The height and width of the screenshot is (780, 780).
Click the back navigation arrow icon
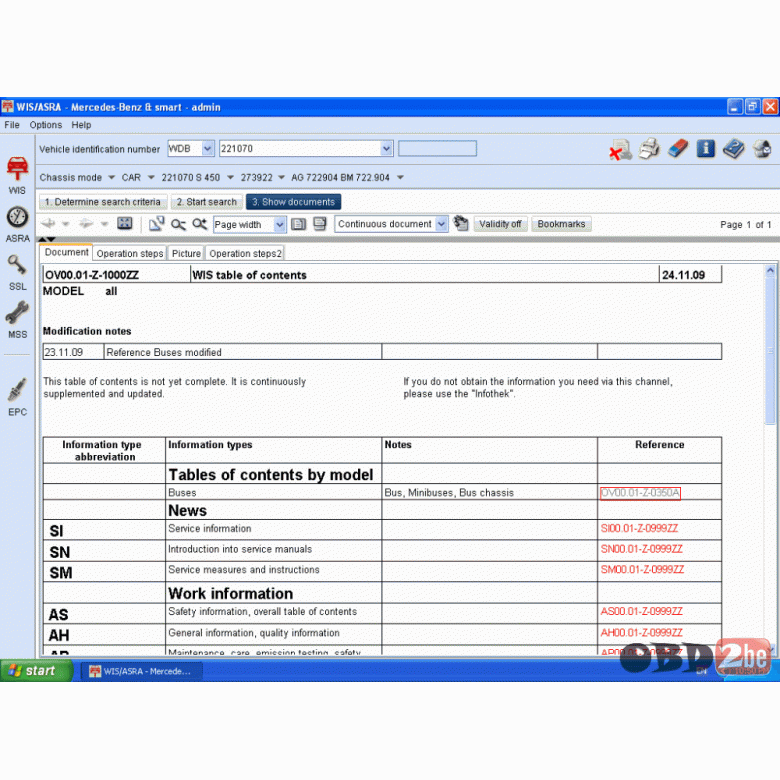(x=48, y=223)
